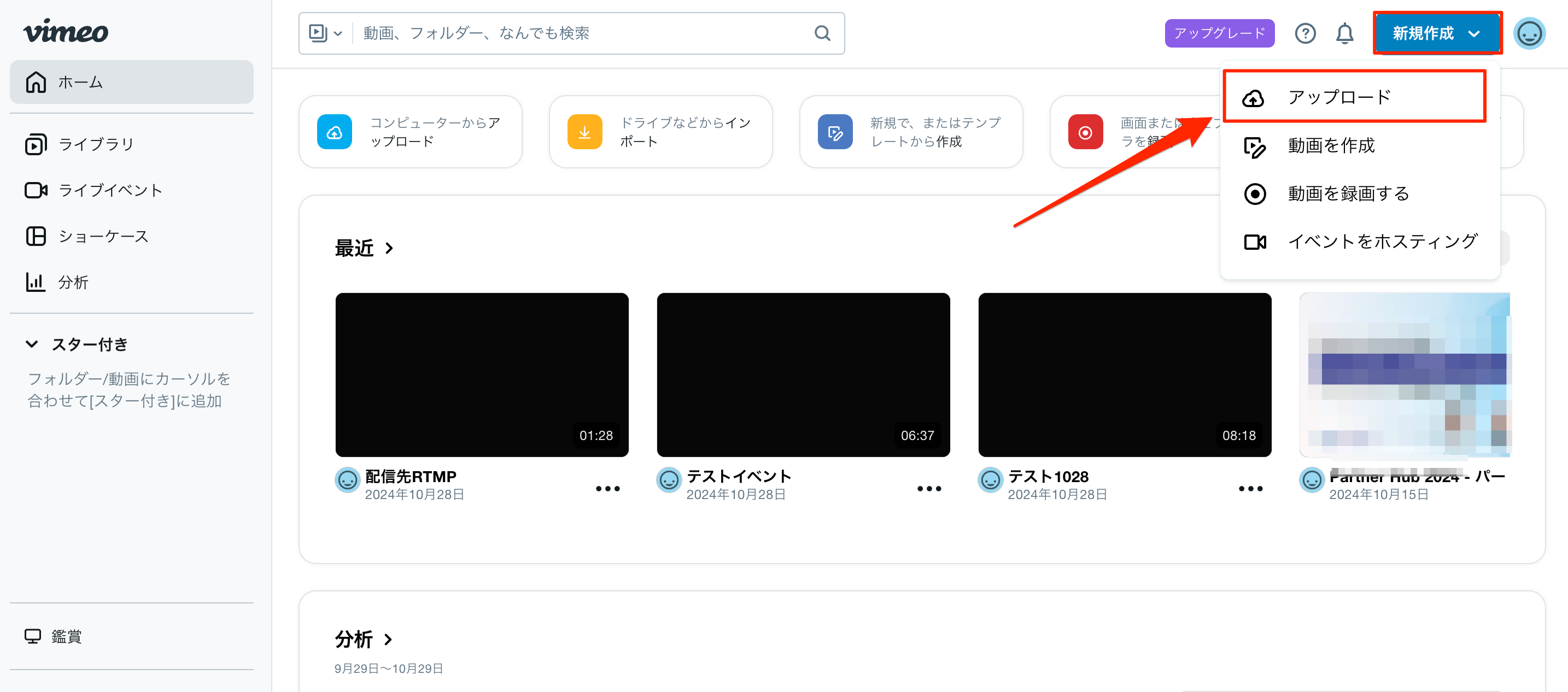
Task: Open the 最近 section link
Action: (x=364, y=248)
